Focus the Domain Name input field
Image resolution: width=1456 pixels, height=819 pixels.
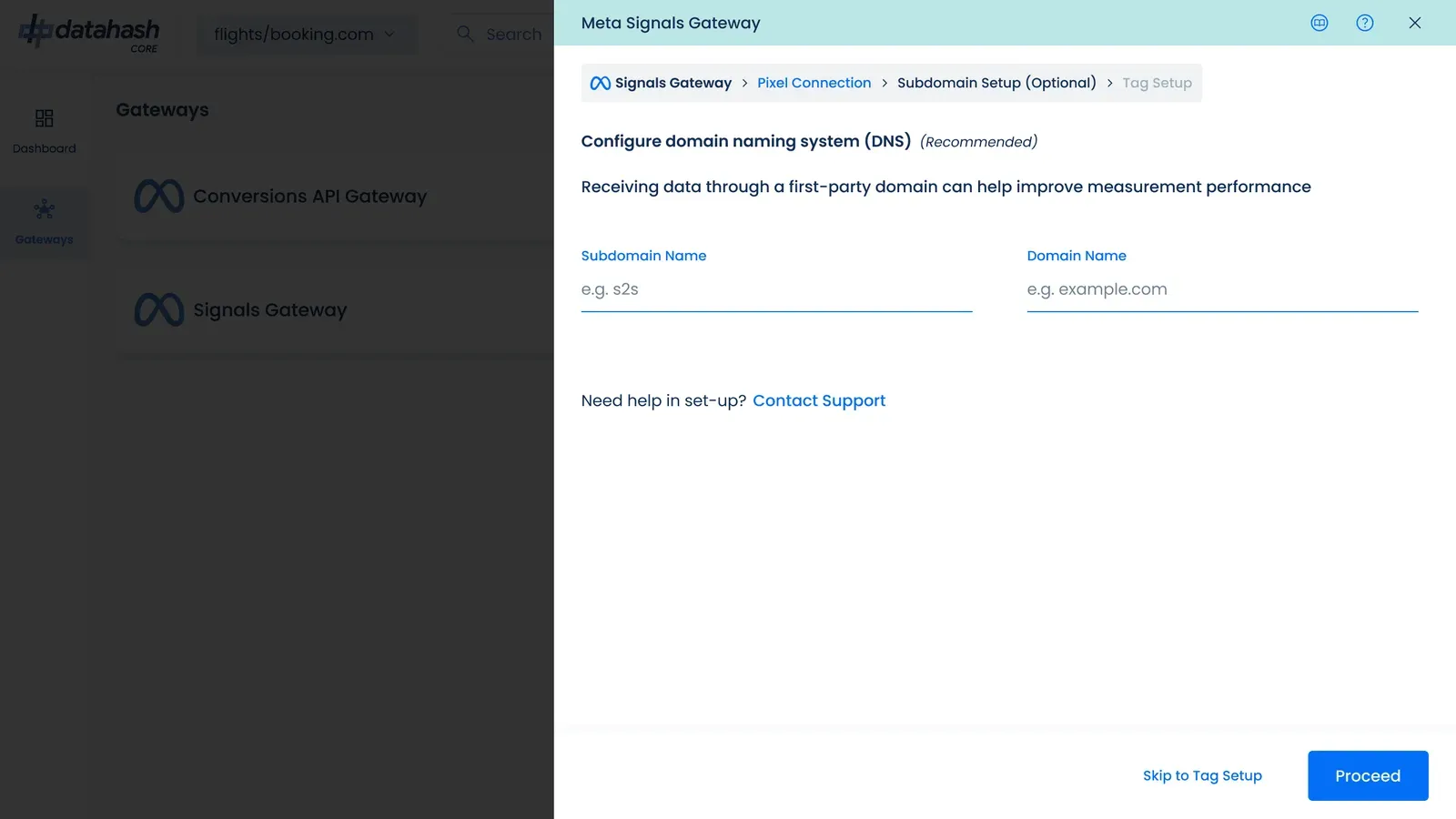1222,290
